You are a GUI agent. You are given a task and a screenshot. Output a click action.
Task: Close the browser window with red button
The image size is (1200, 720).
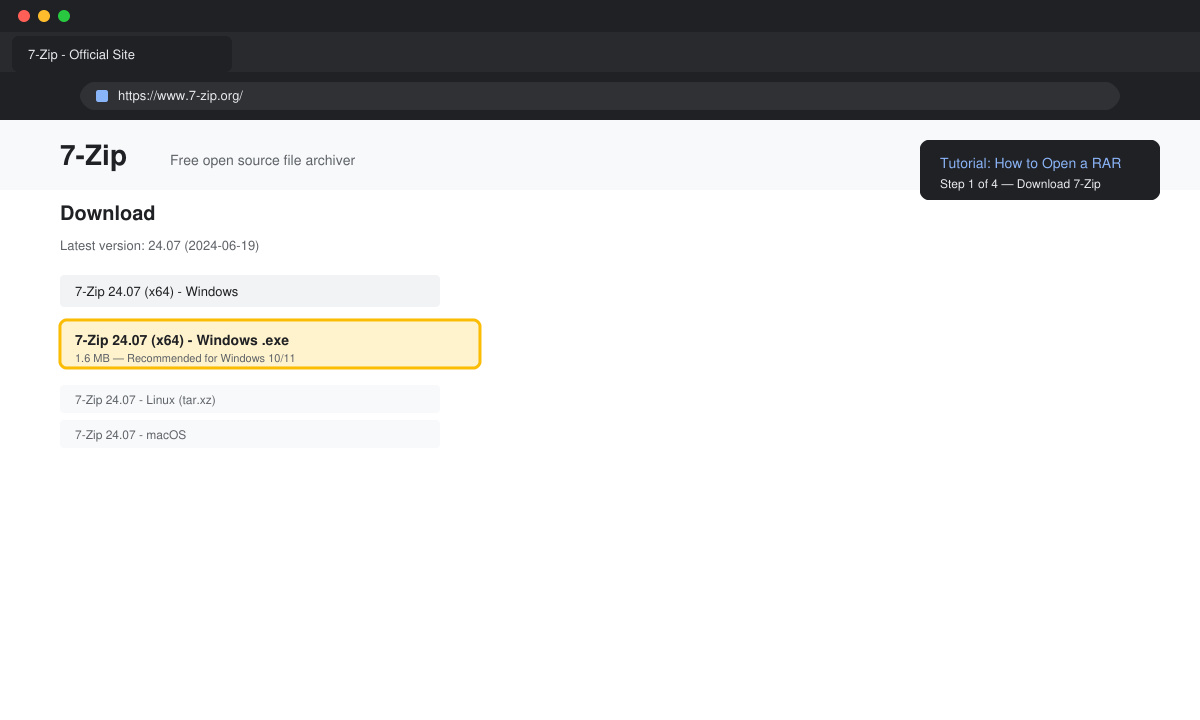tap(24, 16)
